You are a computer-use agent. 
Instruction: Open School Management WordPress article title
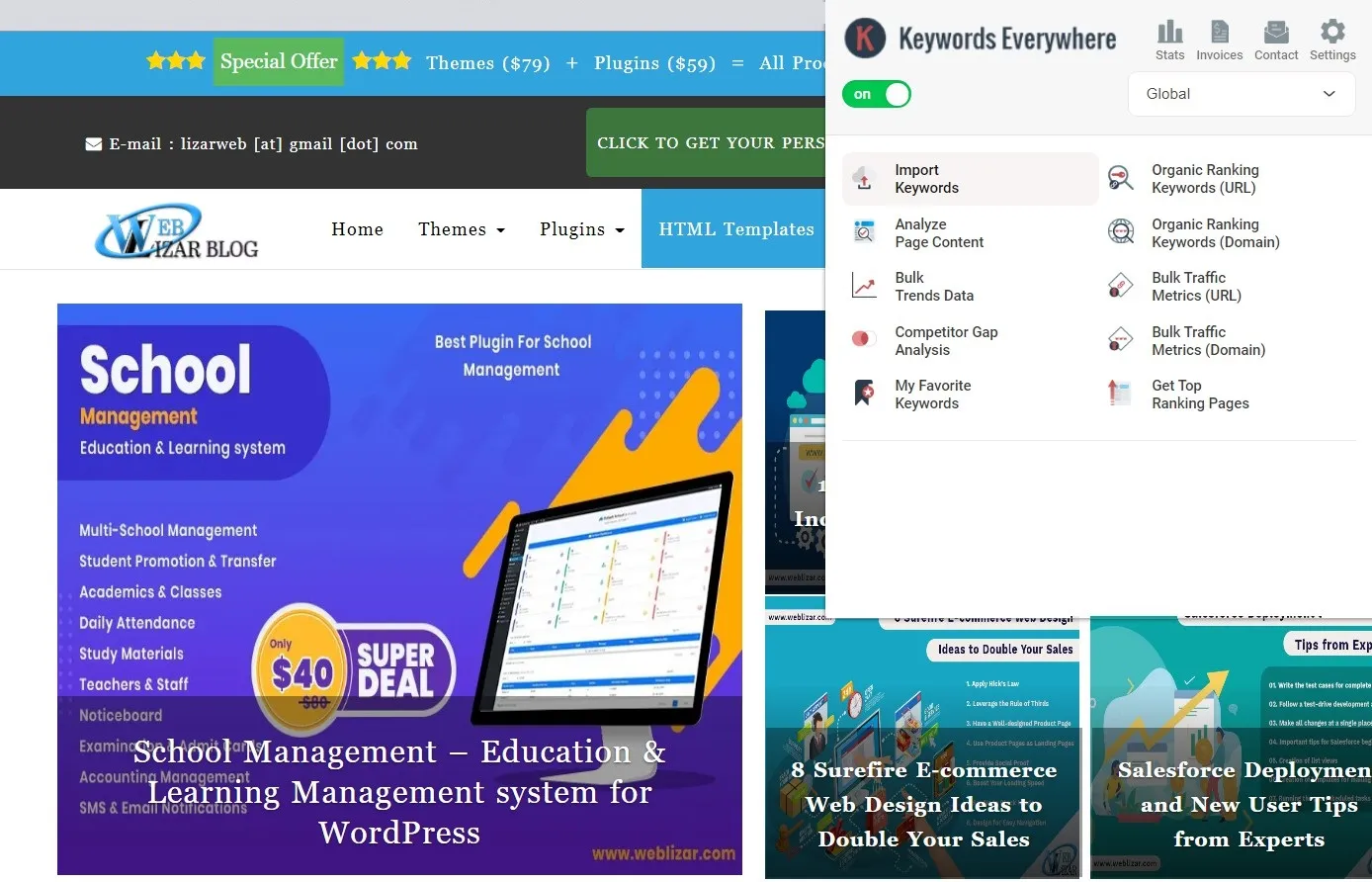[399, 792]
